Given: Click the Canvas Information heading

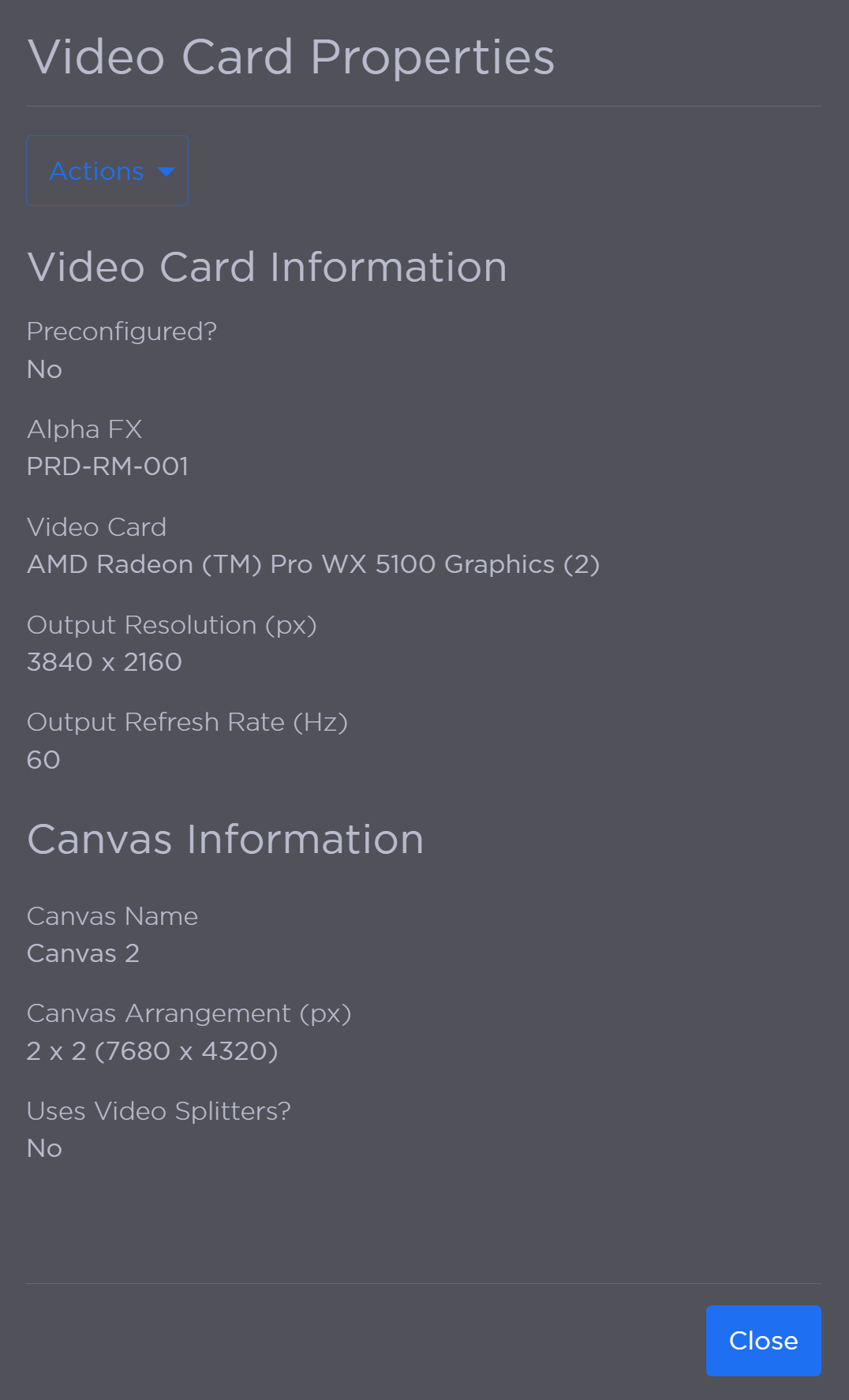Looking at the screenshot, I should click(225, 839).
